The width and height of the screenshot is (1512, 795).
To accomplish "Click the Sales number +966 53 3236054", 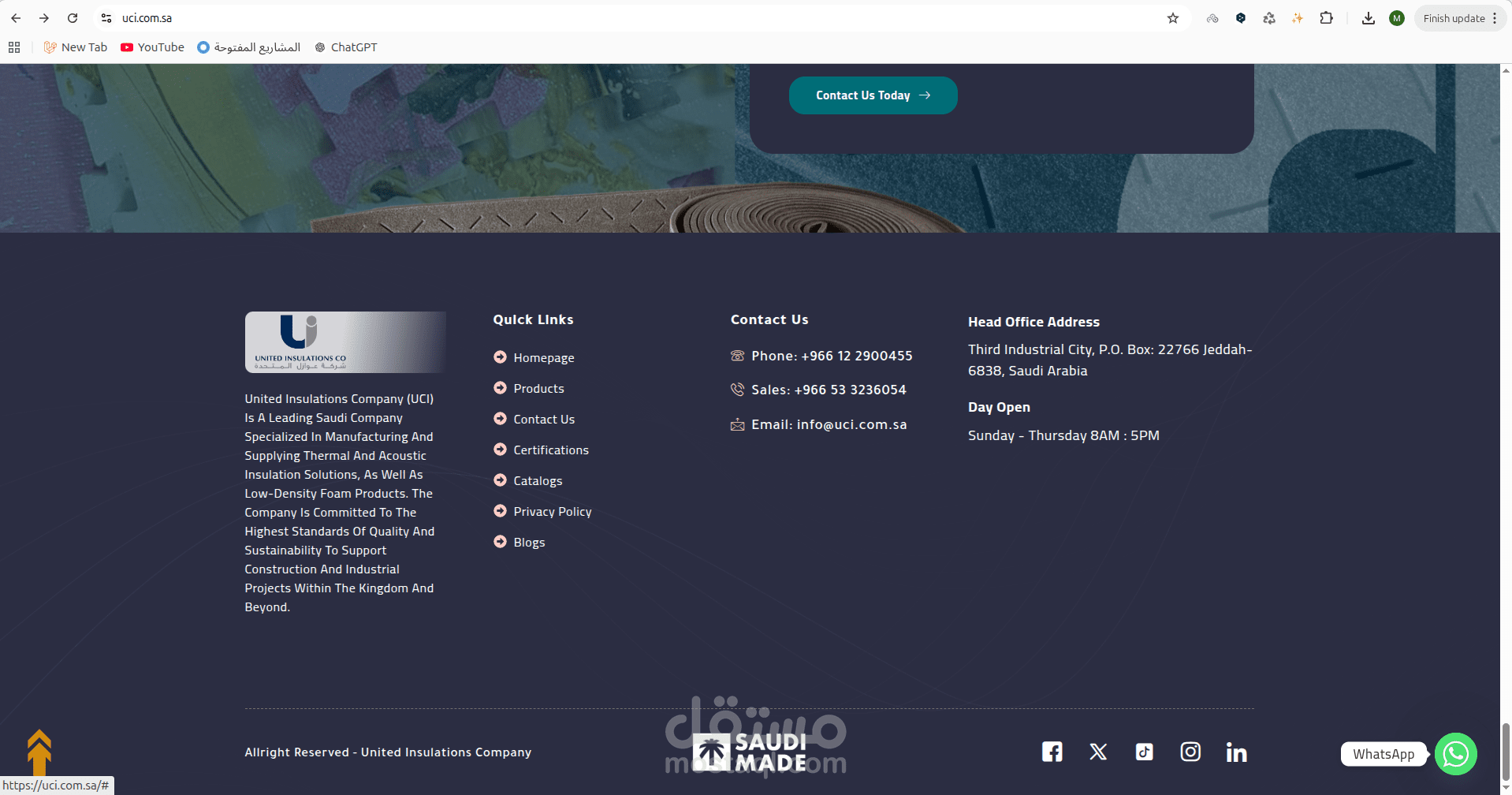I will [x=851, y=390].
